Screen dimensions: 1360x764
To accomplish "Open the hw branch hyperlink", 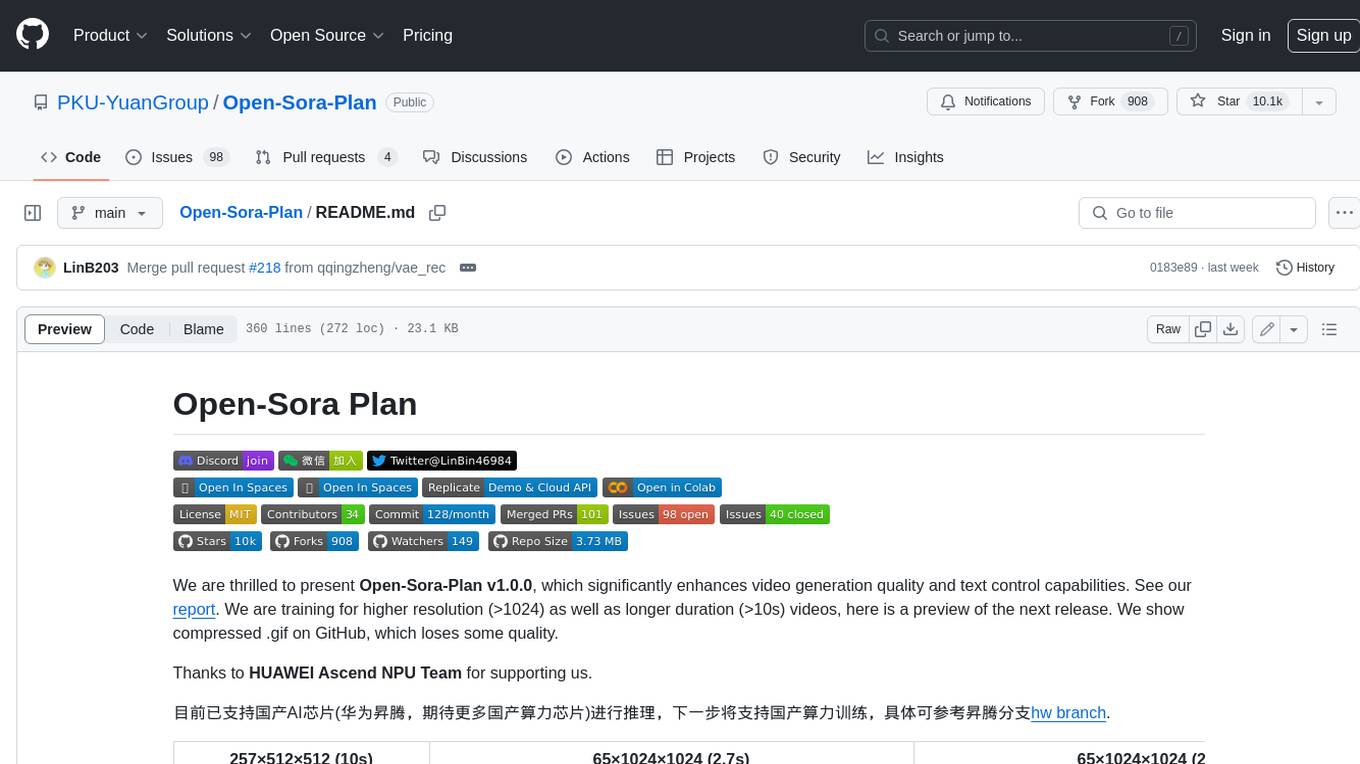I will [1068, 713].
